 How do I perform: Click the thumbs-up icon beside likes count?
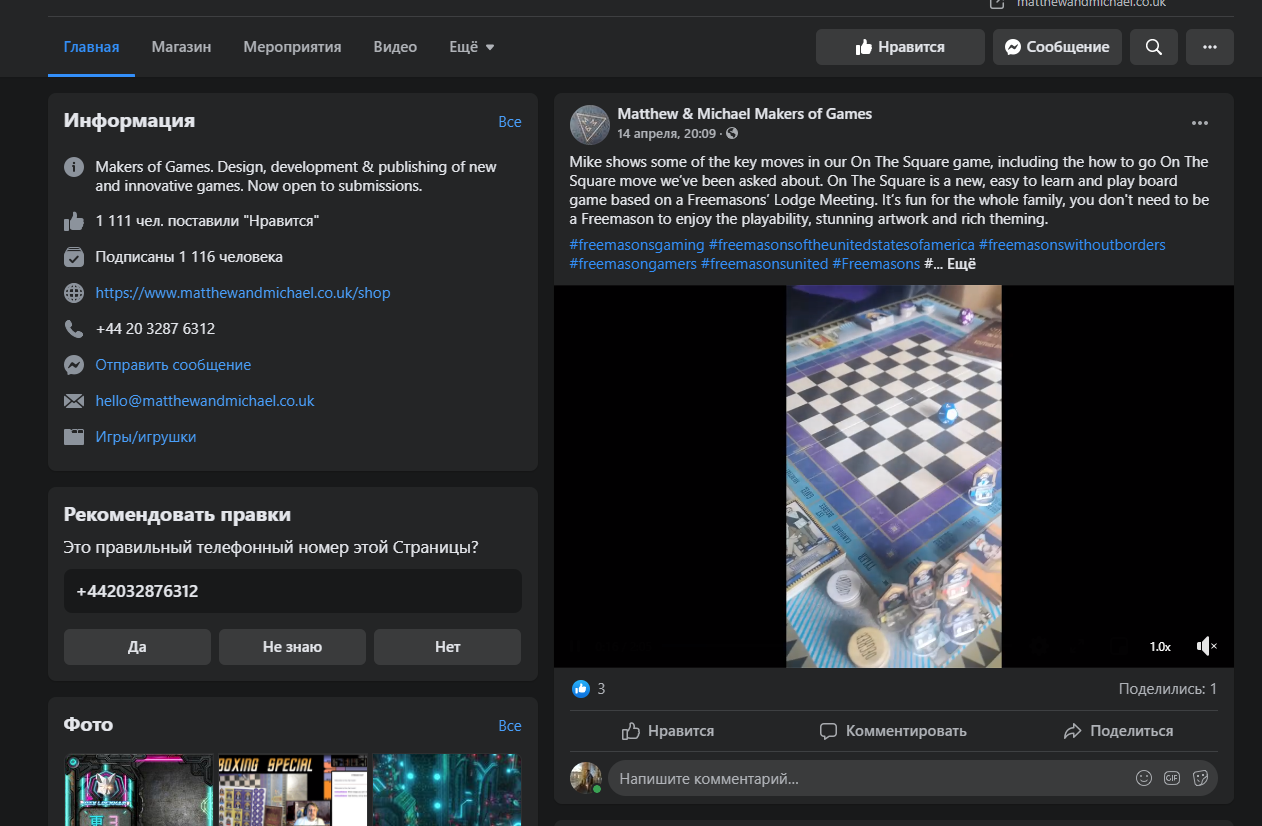point(74,221)
